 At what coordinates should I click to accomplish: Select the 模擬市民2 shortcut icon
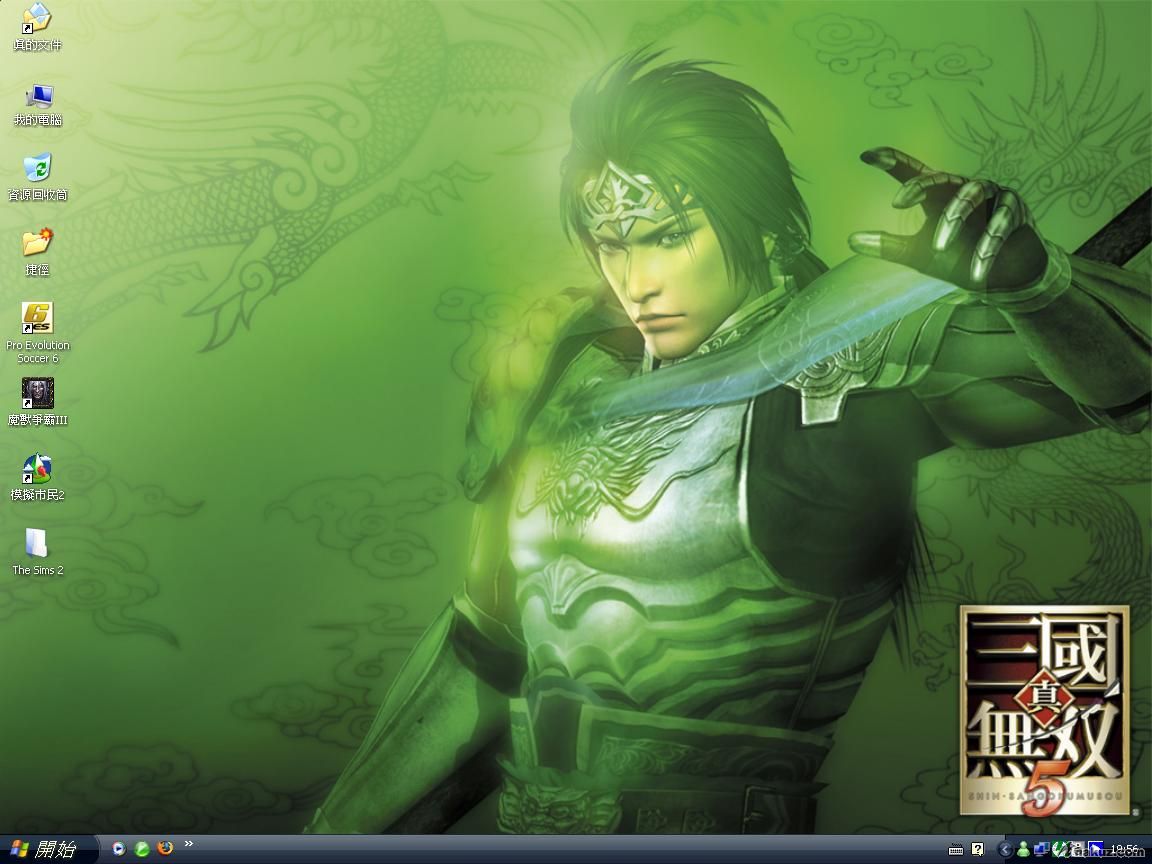point(37,477)
